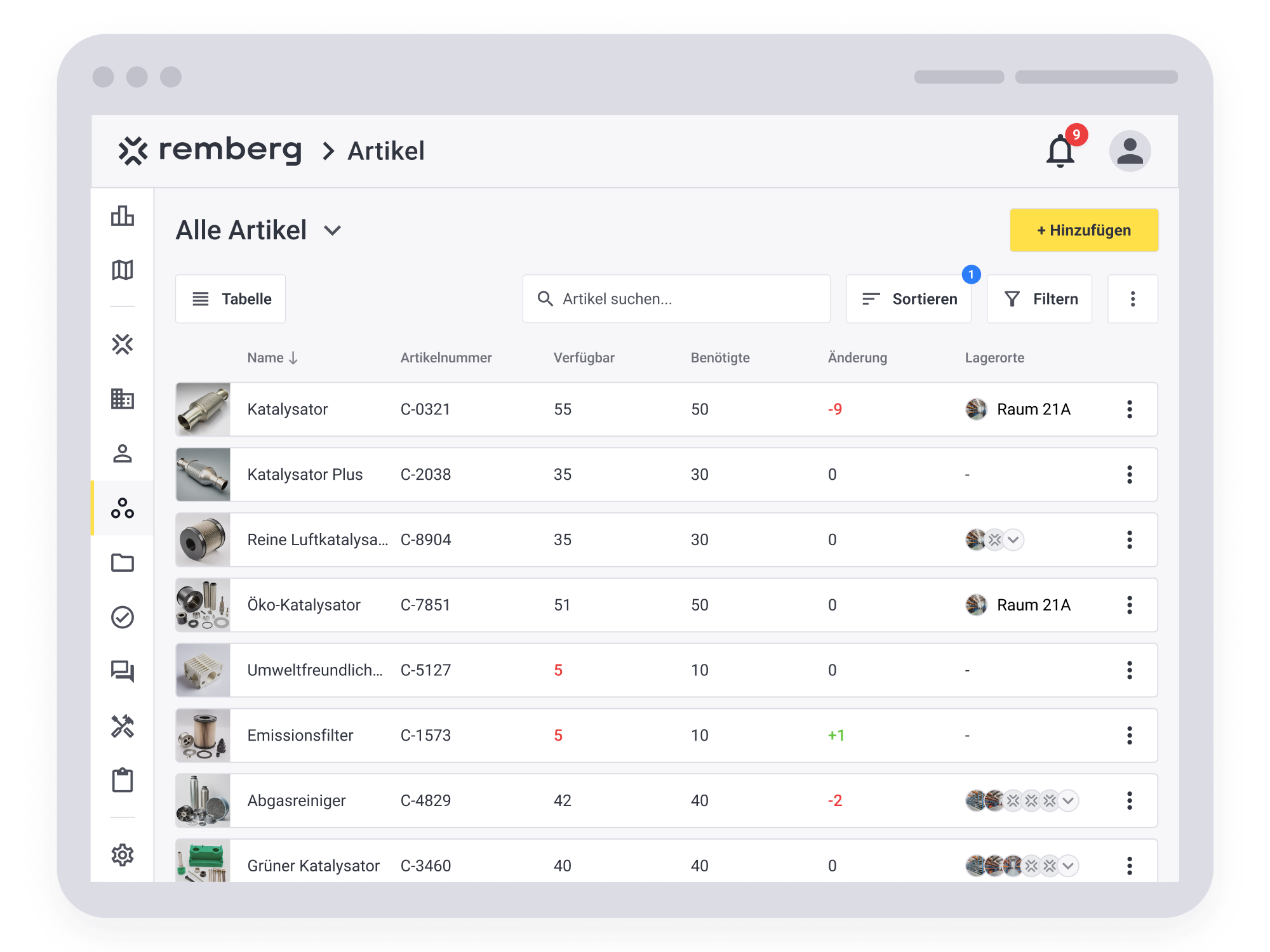The height and width of the screenshot is (952, 1270).
Task: Open the organizations building sidebar icon
Action: pyautogui.click(x=123, y=399)
